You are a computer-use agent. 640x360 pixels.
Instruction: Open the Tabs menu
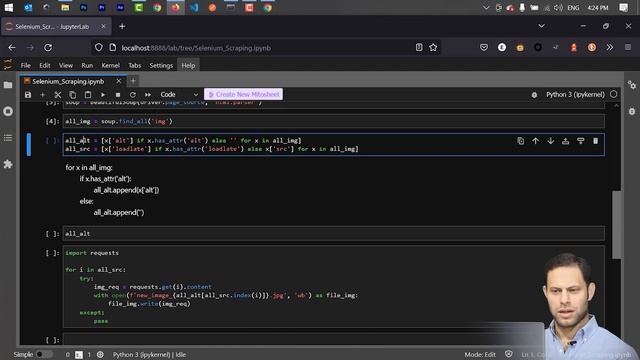[134, 65]
